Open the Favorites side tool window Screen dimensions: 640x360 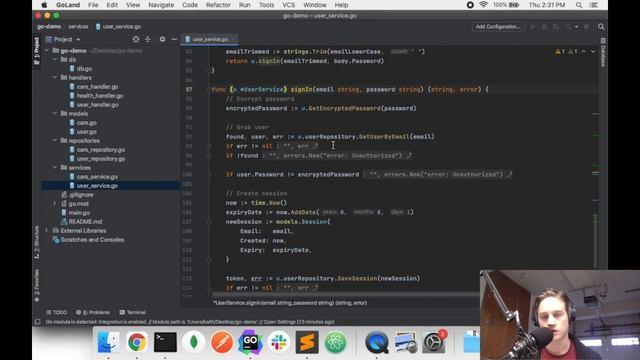[x=36, y=285]
